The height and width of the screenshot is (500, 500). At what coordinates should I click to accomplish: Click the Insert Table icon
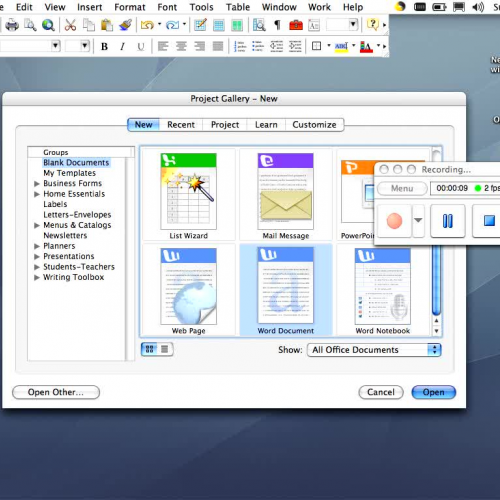point(219,25)
